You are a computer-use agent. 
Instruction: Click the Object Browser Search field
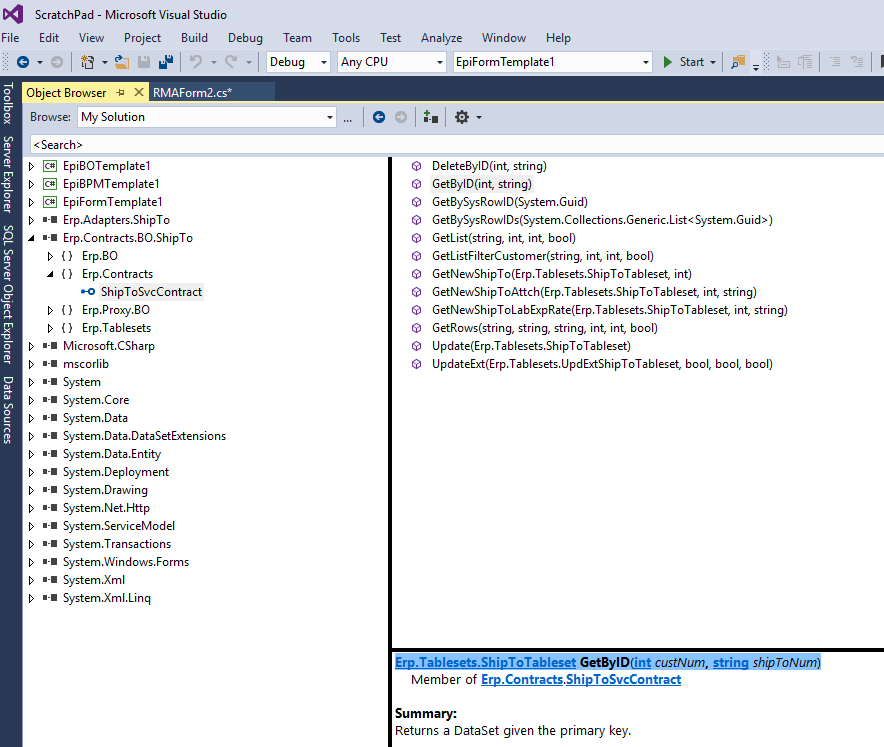(457, 145)
